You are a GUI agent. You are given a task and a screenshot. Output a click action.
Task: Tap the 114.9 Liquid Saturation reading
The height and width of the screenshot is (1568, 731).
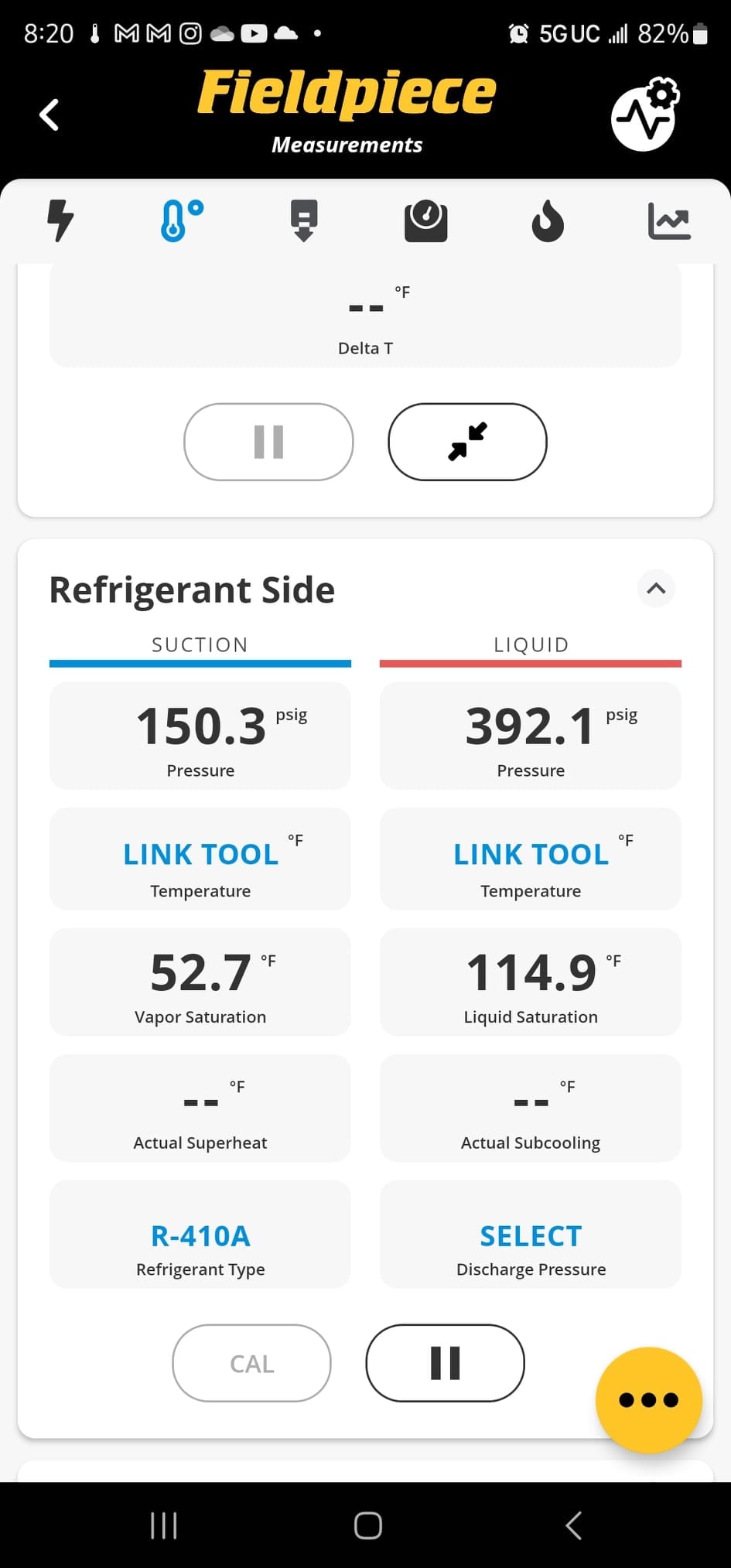pyautogui.click(x=531, y=982)
